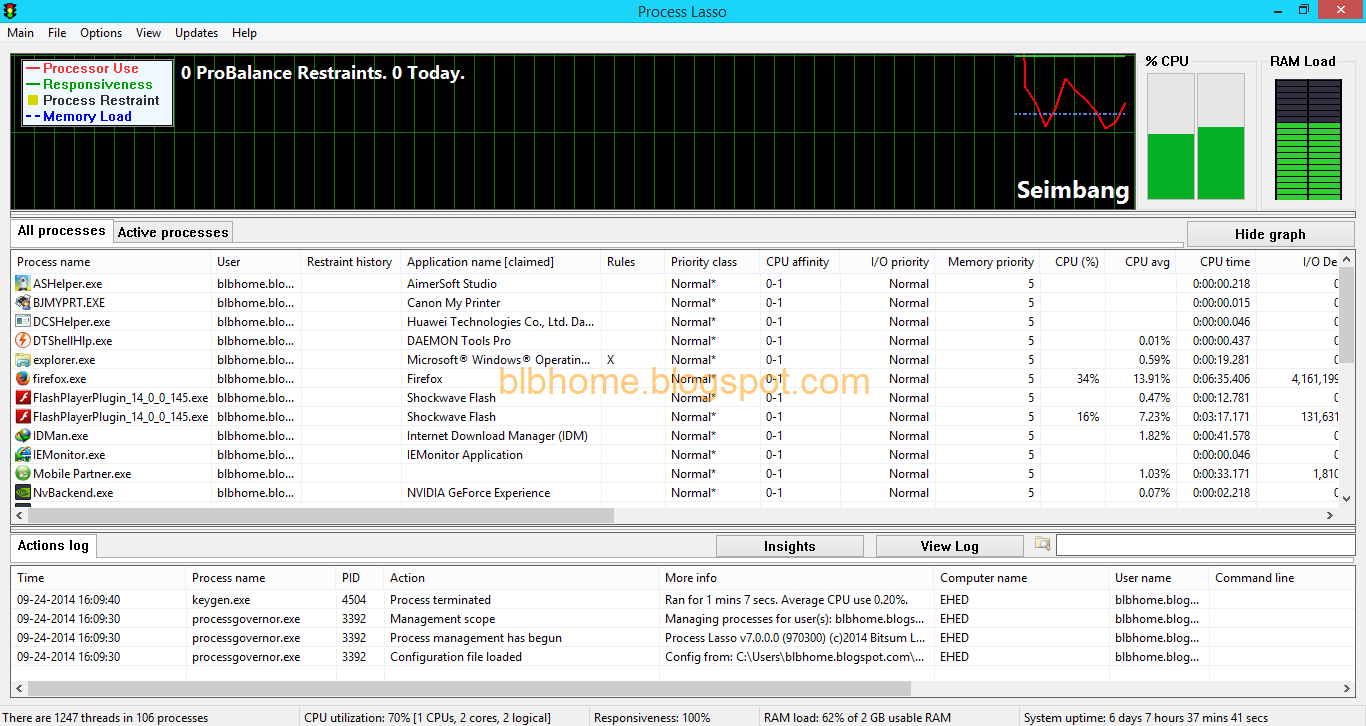Click Flash icon in row with CPU time 0:00:12.781
Image resolution: width=1366 pixels, height=726 pixels.
pyautogui.click(x=23, y=398)
